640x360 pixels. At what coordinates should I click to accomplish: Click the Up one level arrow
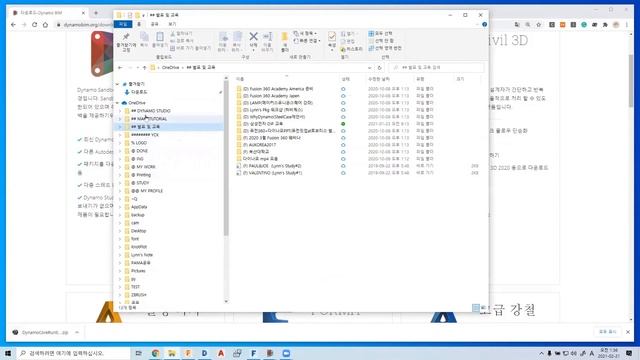click(144, 67)
